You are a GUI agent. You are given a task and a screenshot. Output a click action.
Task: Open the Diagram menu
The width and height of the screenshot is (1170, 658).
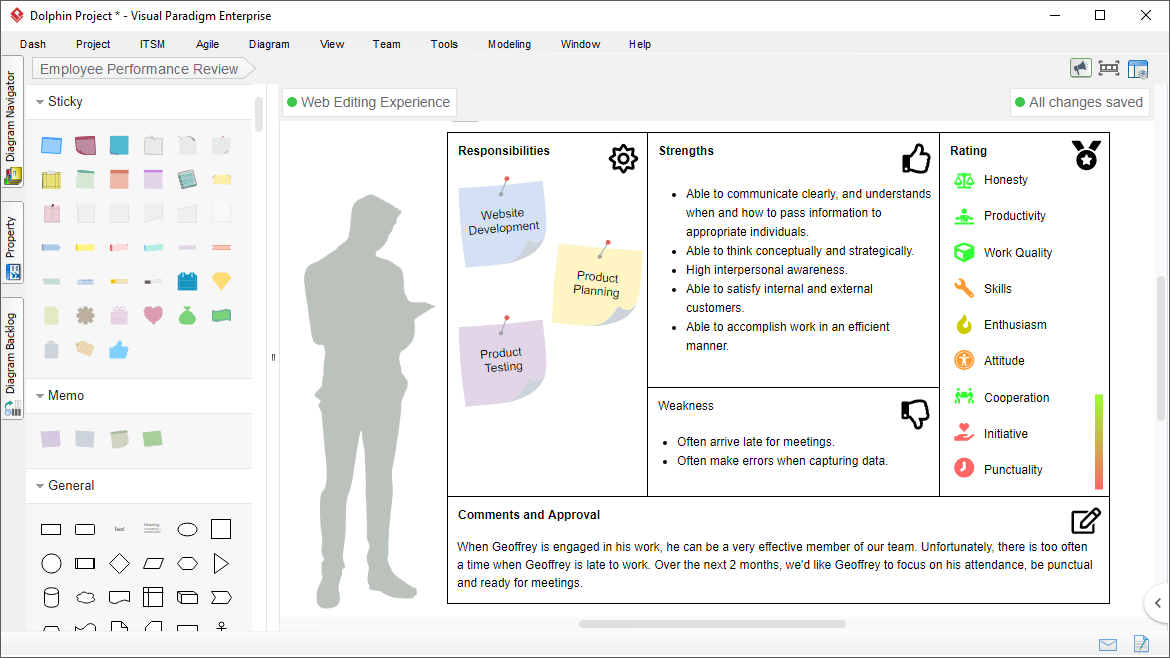pos(269,44)
